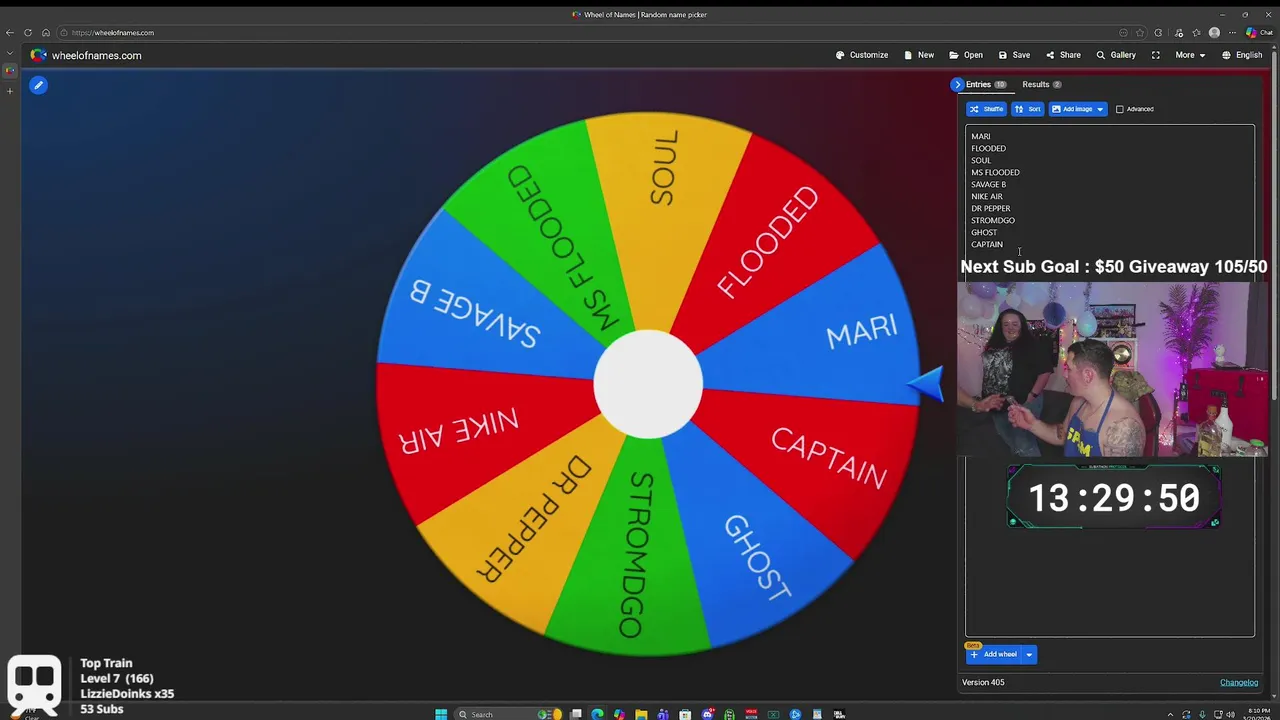Open Add wheel dropdown arrow

pos(1029,655)
